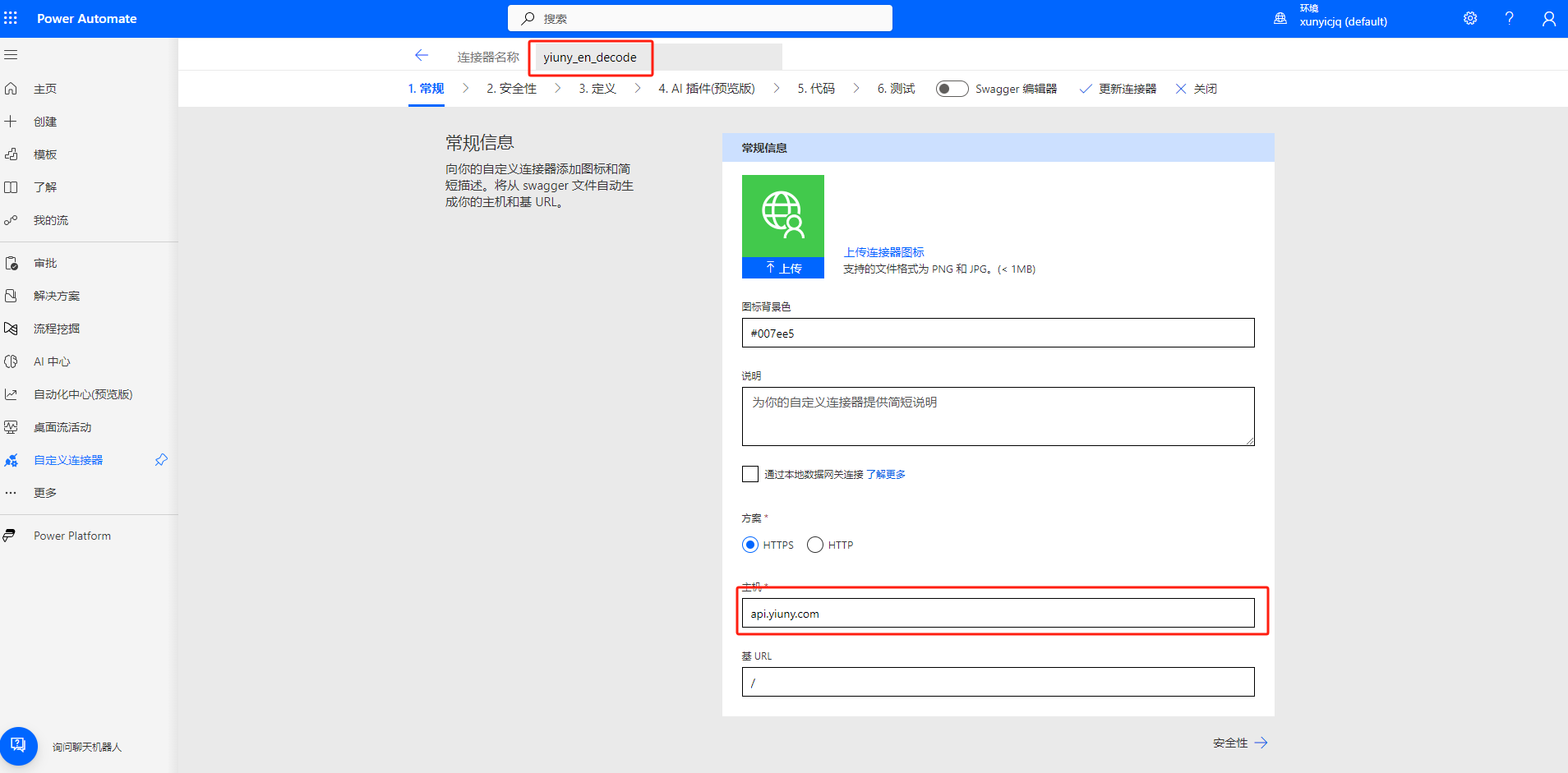Select the HTTPS radio button
This screenshot has width=1568, height=773.
click(x=750, y=545)
